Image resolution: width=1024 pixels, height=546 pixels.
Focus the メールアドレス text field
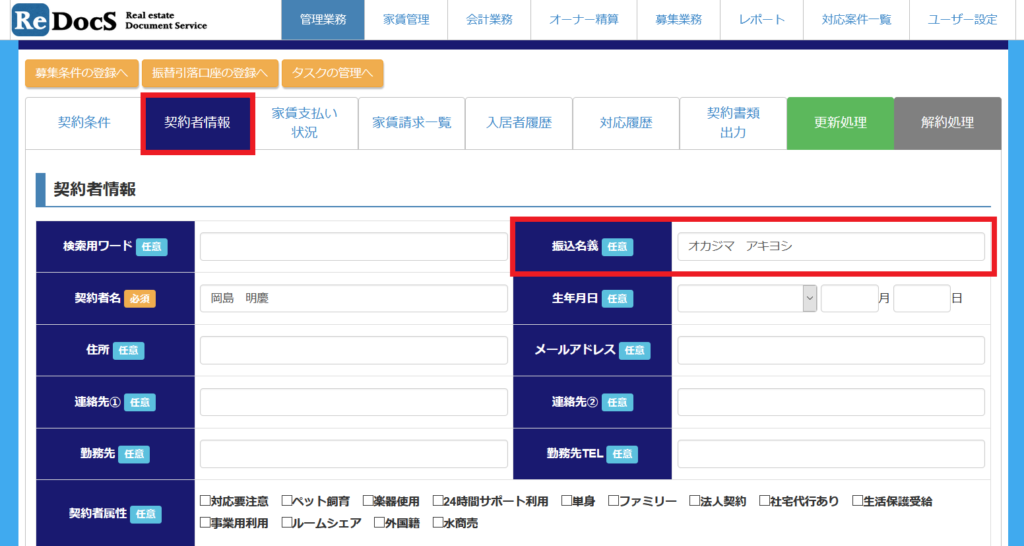point(830,350)
